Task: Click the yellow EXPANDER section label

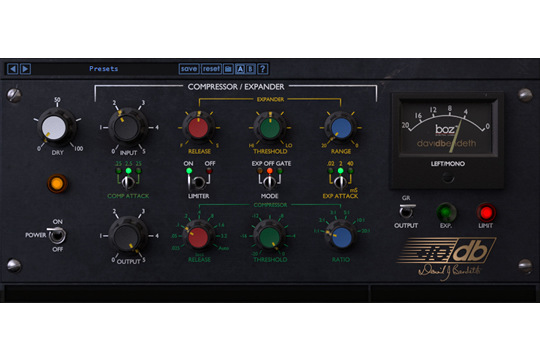Action: pos(270,99)
